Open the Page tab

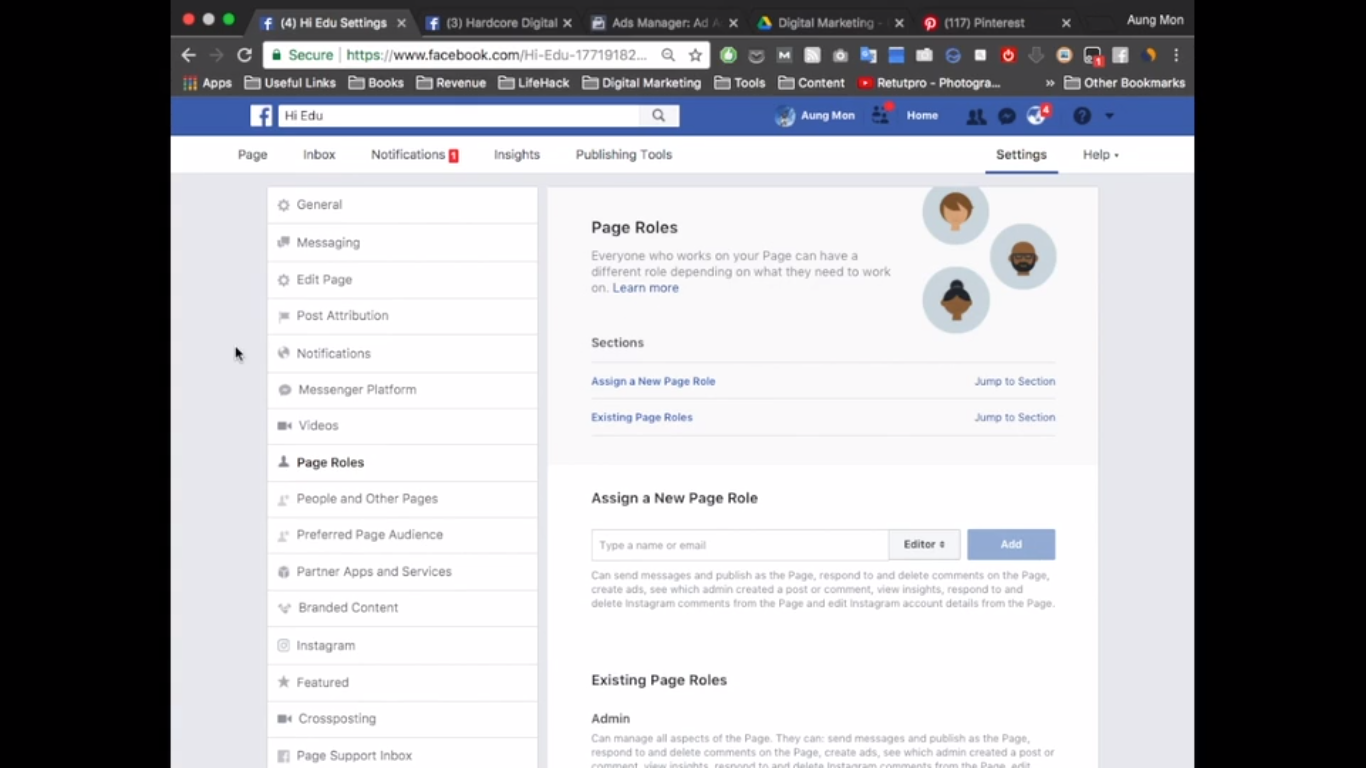[x=252, y=155]
